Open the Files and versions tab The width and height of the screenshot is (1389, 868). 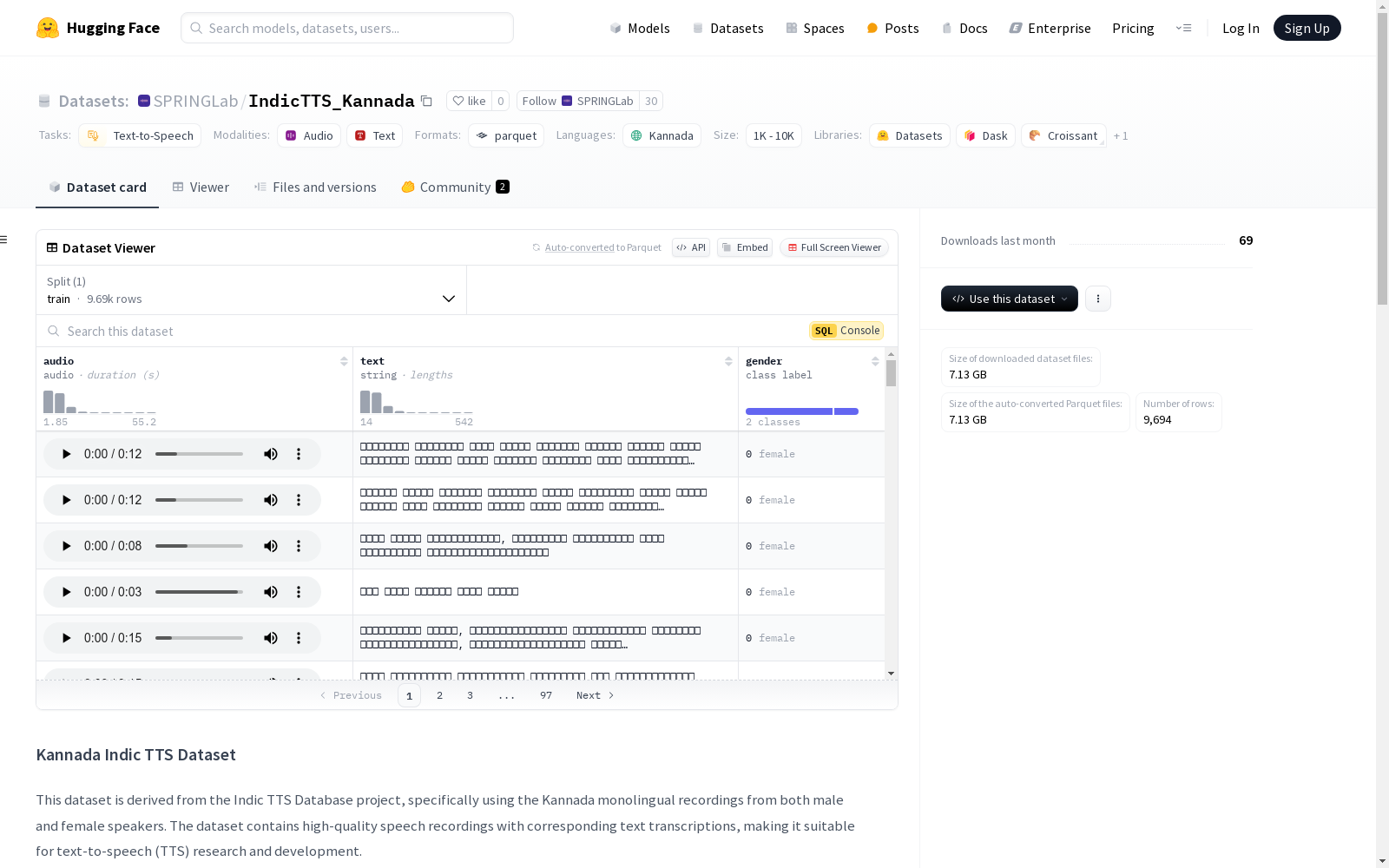point(315,187)
